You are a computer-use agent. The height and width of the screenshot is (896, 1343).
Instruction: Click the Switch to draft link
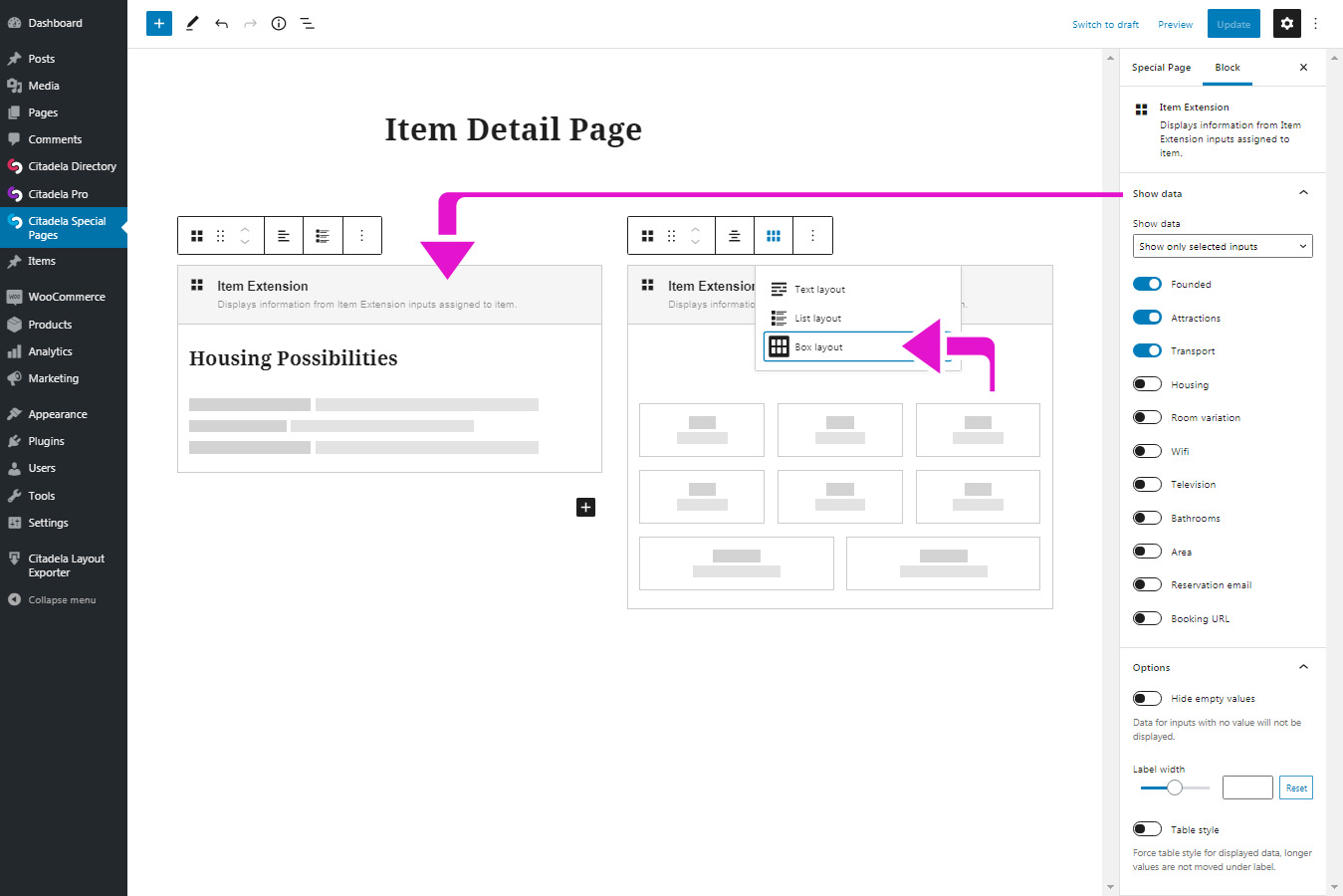coord(1105,24)
